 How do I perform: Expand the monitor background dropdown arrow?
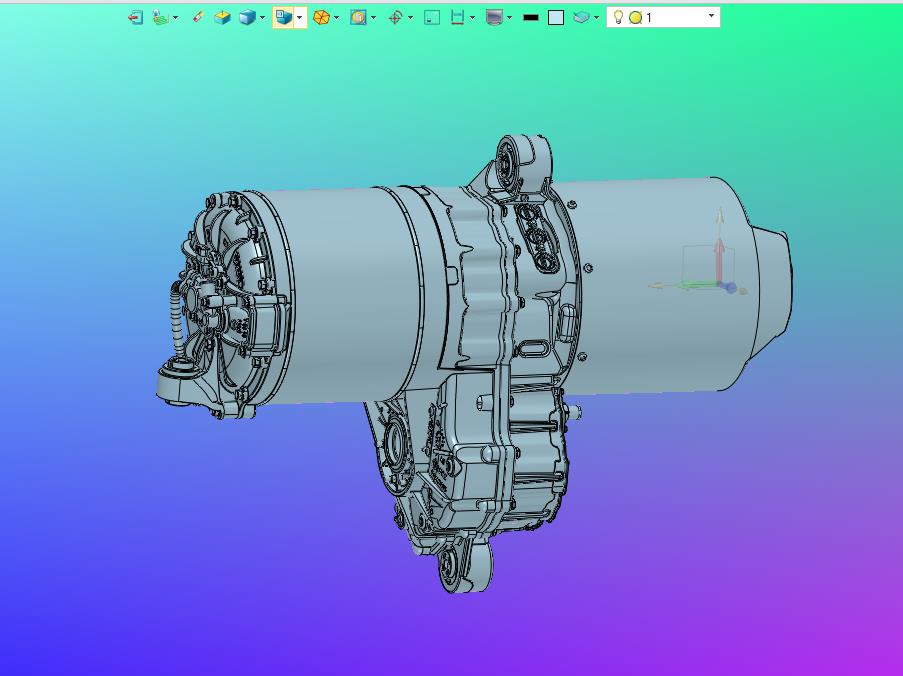pos(510,18)
